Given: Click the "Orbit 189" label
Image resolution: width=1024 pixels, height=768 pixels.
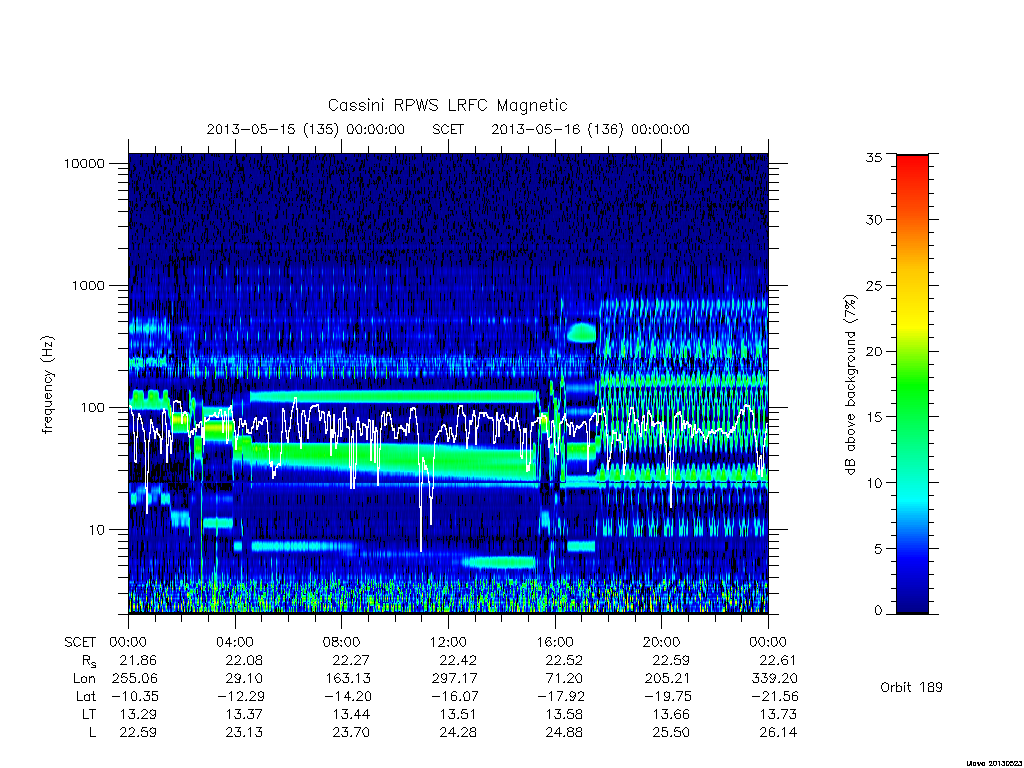Looking at the screenshot, I should 911,687.
